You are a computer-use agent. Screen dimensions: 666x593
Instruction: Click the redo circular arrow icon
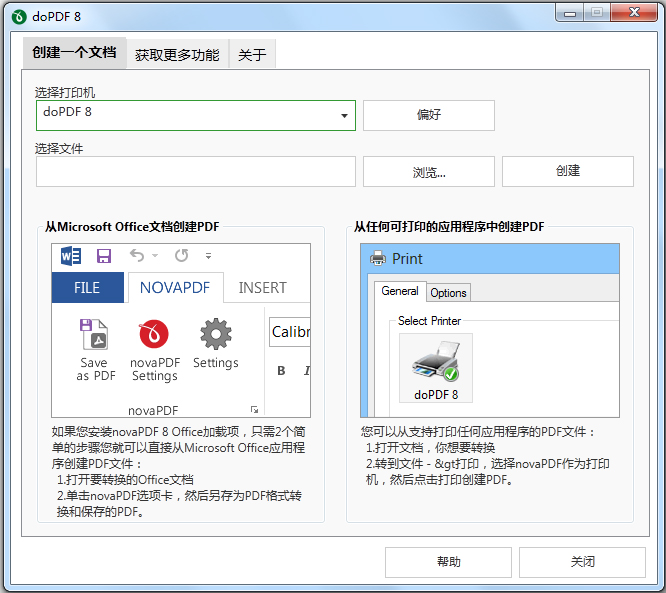(x=181, y=255)
